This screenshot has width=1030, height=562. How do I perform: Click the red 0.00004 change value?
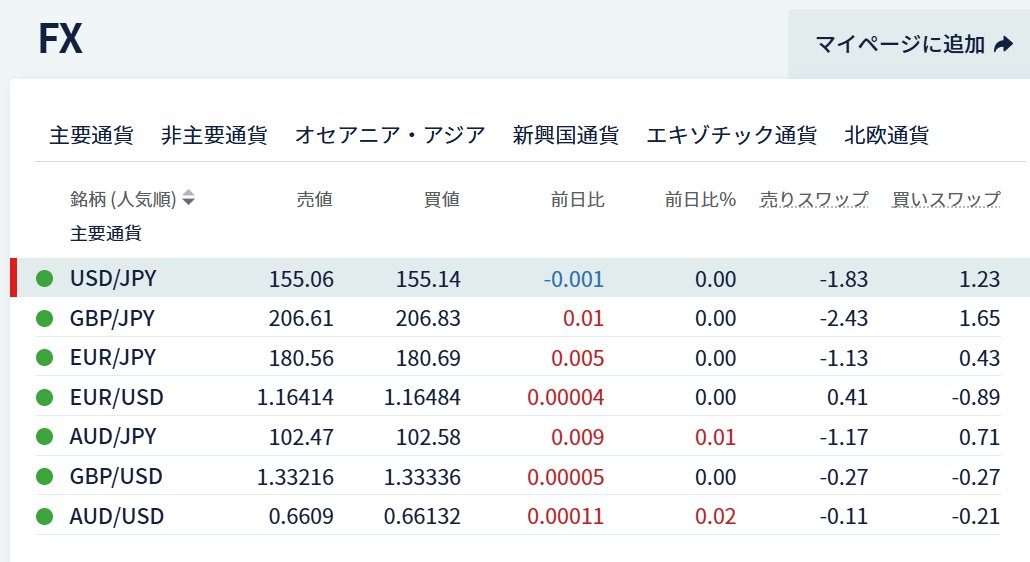point(566,398)
